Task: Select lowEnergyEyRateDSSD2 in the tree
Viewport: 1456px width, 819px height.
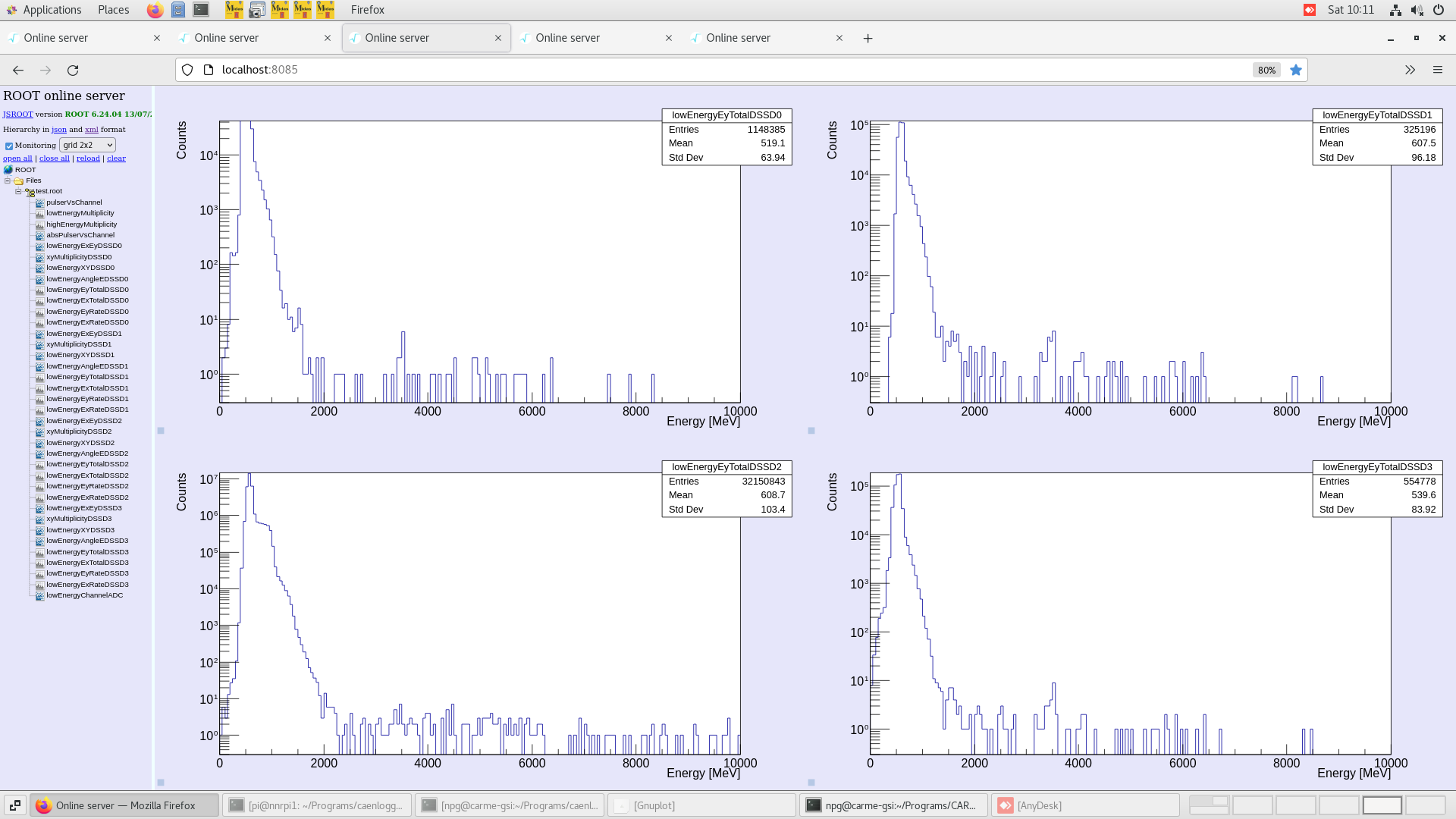Action: (x=87, y=486)
